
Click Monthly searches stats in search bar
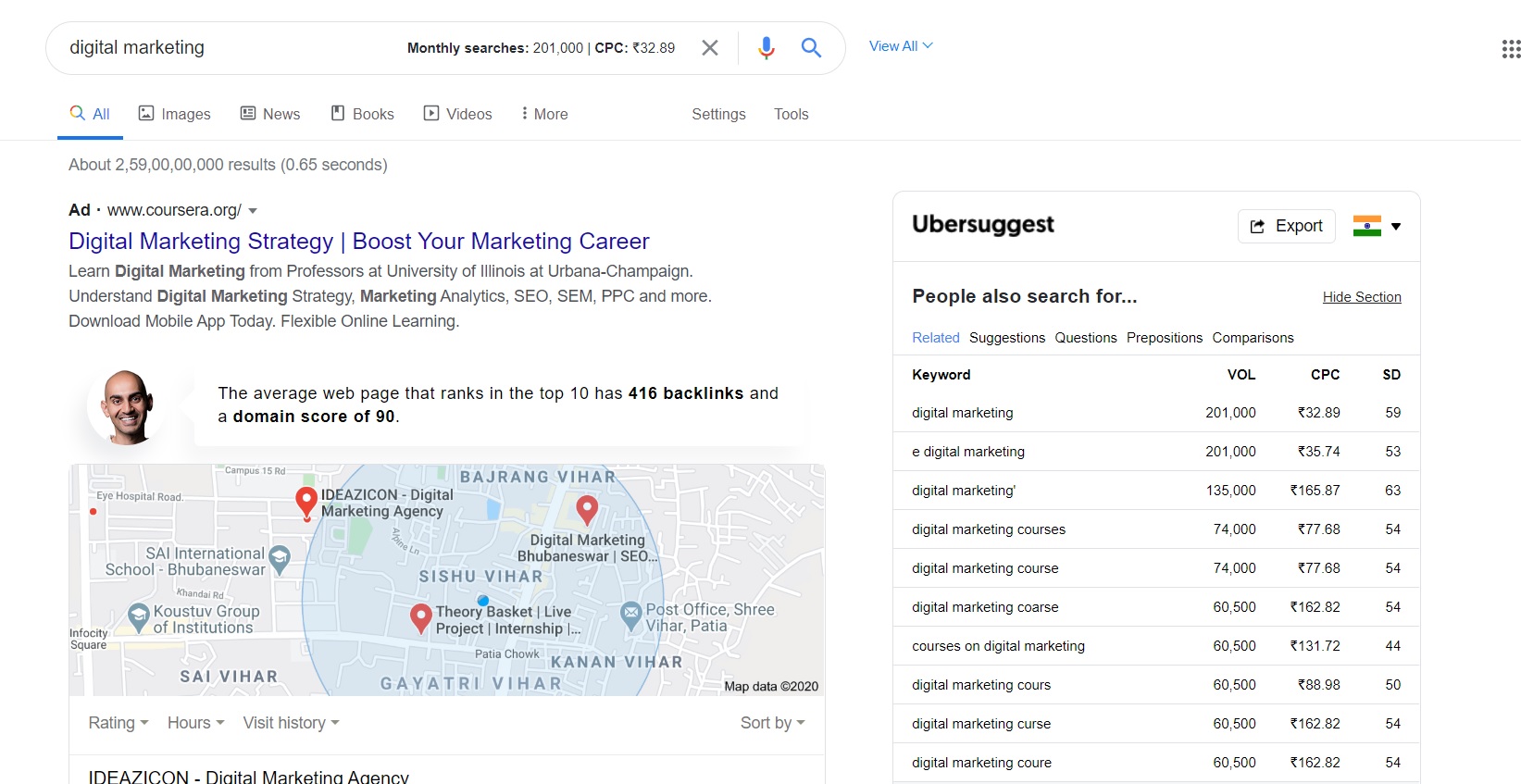541,48
